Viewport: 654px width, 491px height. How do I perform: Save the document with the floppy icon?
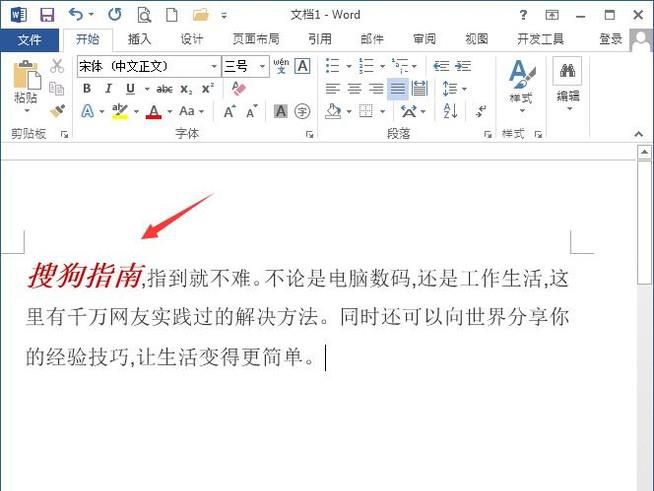pos(47,15)
